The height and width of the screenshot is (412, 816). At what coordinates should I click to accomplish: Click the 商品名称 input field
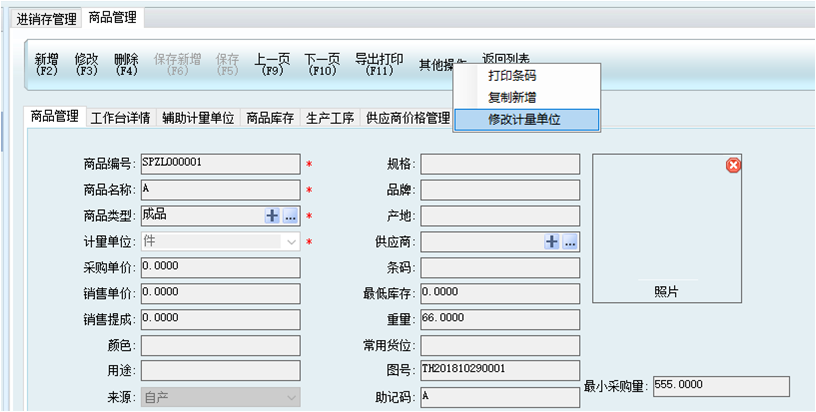(219, 189)
